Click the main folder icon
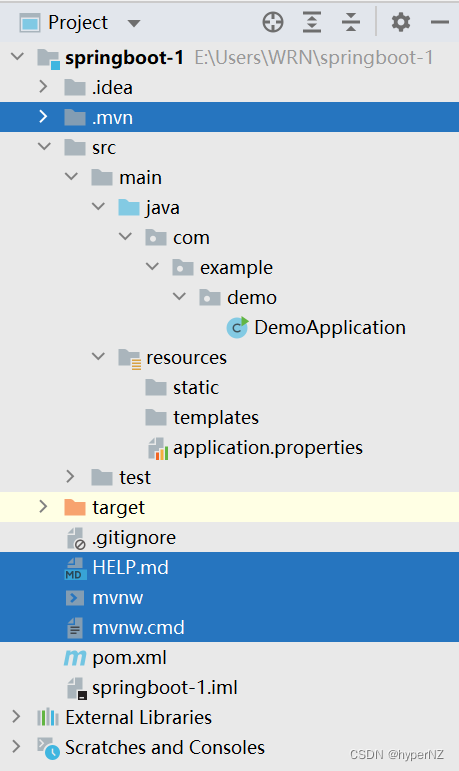The width and height of the screenshot is (459, 771). coord(102,178)
